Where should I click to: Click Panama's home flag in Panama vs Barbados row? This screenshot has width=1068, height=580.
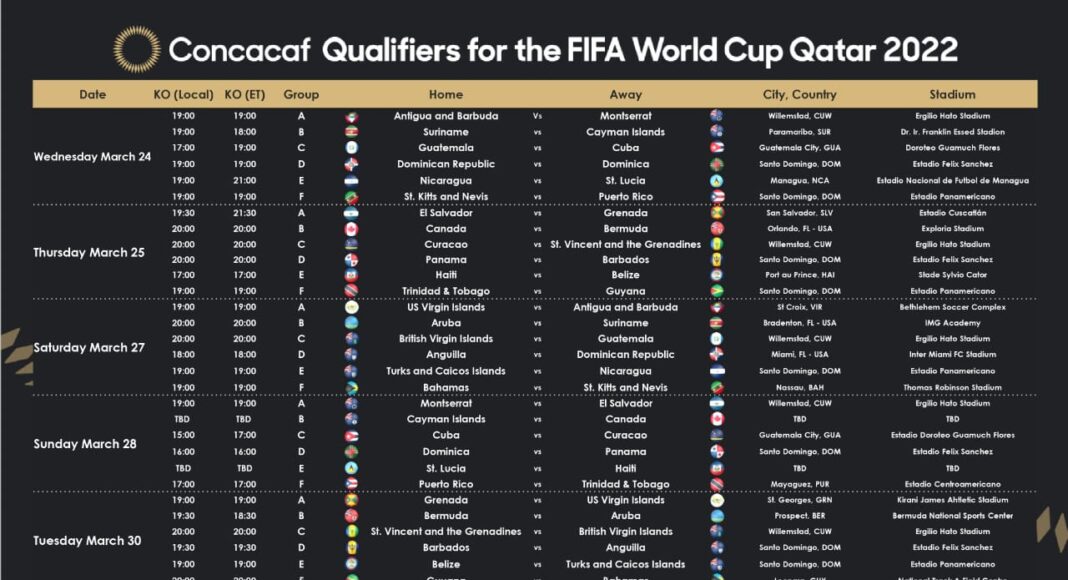pyautogui.click(x=351, y=260)
